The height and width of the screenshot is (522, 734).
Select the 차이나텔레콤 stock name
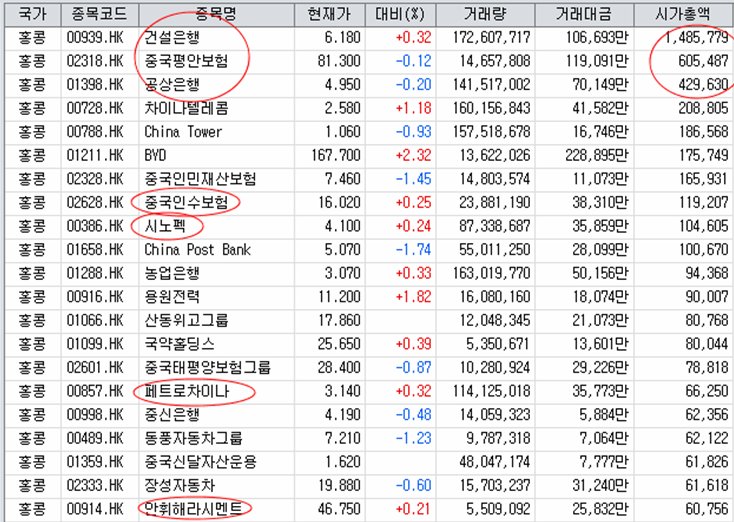(x=186, y=108)
